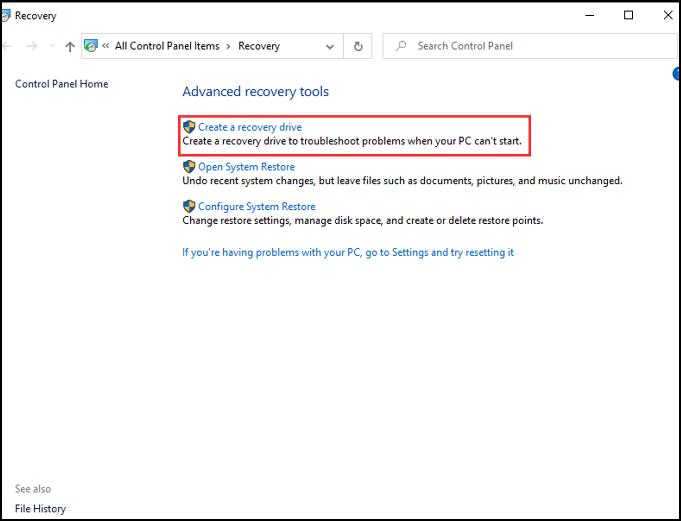Click the Advanced recovery tools heading

255,92
